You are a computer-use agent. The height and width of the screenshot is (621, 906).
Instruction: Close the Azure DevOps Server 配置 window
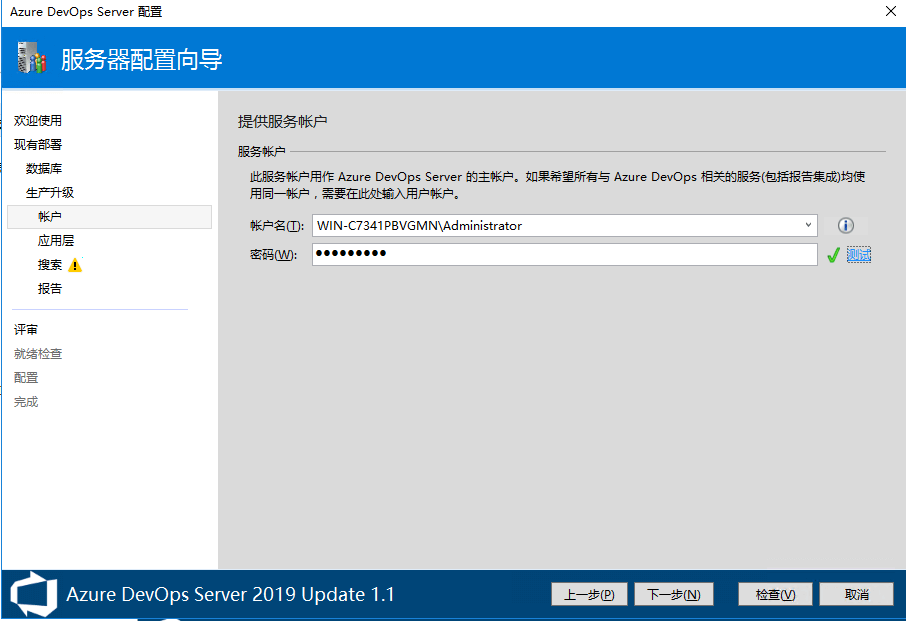(890, 12)
